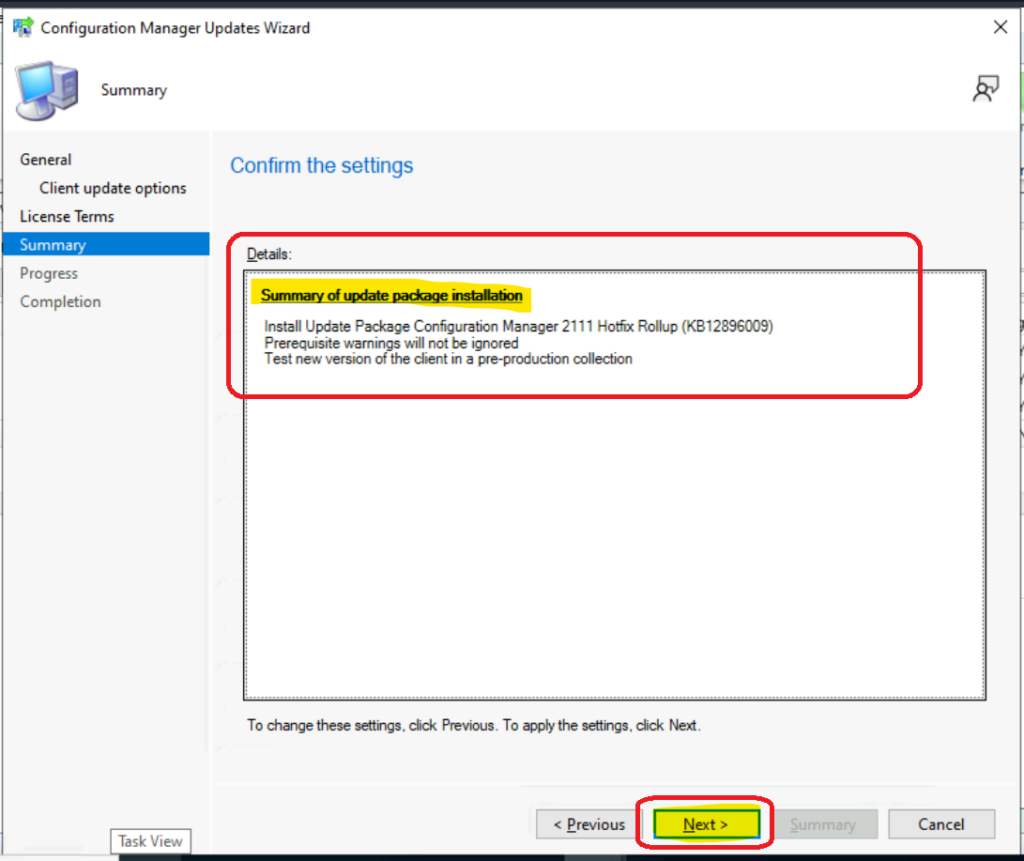Click the Confirm the settings heading
The width and height of the screenshot is (1024, 861).
click(321, 165)
